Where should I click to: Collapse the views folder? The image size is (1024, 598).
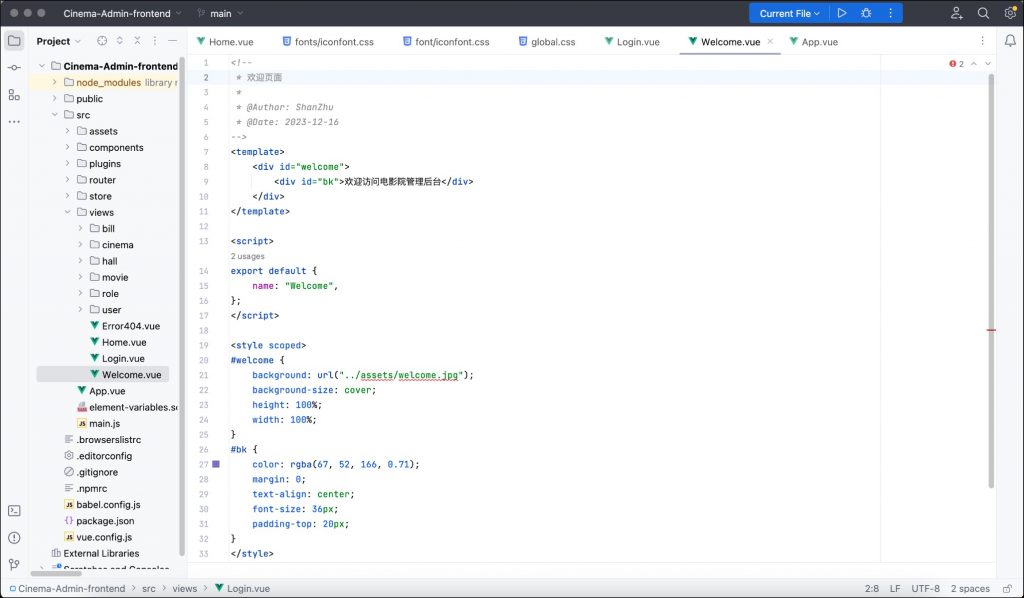point(68,212)
